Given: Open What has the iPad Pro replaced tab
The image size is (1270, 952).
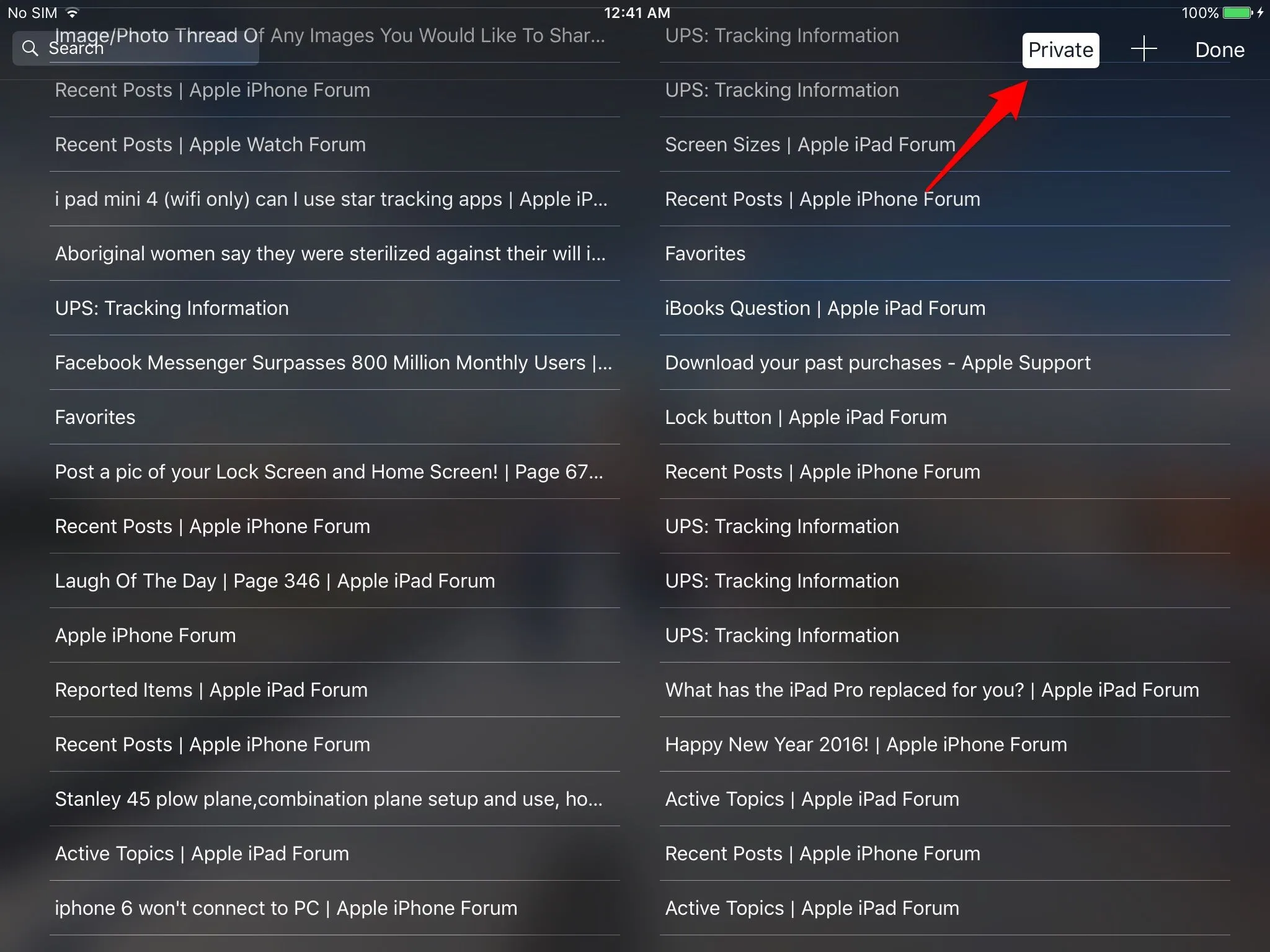Looking at the screenshot, I should [x=931, y=690].
